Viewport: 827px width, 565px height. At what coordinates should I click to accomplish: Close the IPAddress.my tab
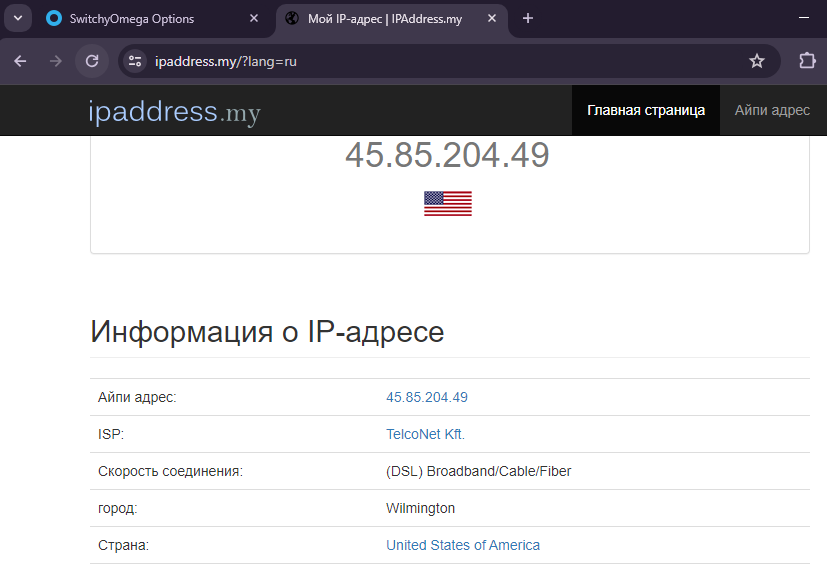(492, 18)
